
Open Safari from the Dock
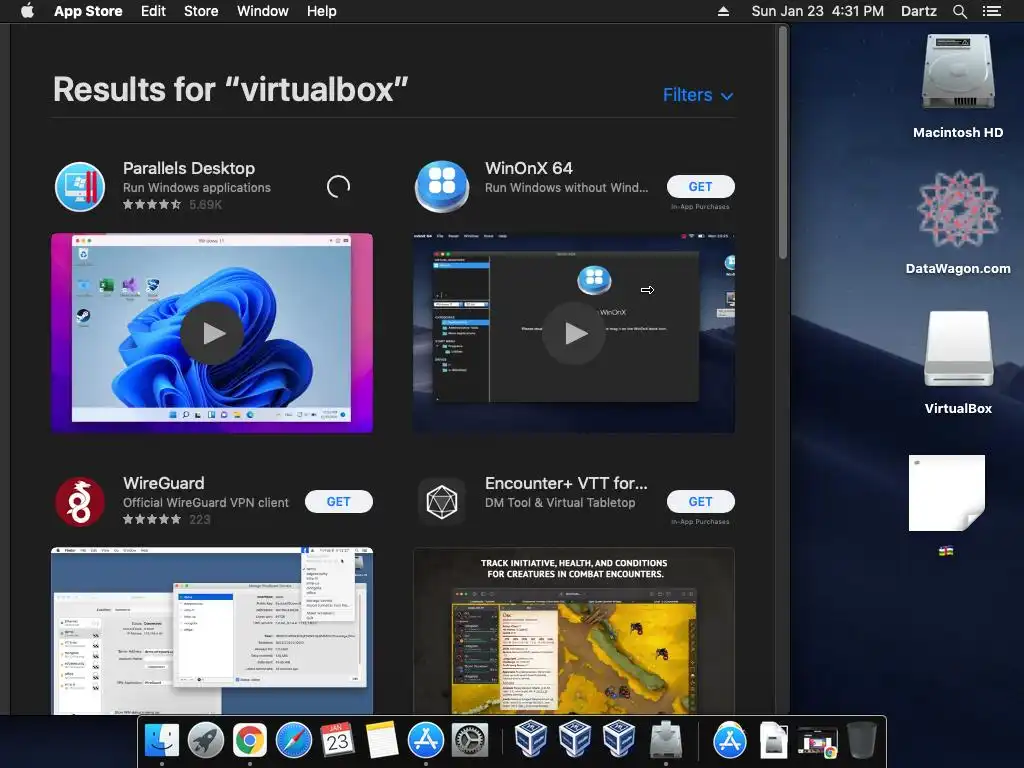tap(294, 741)
